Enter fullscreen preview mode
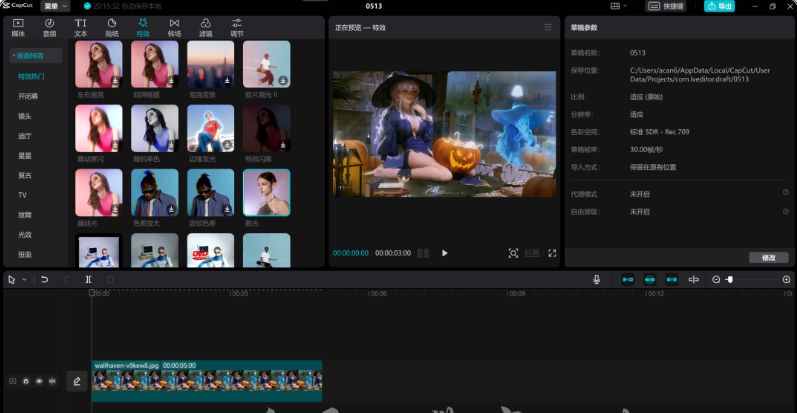This screenshot has width=797, height=413. (x=552, y=253)
